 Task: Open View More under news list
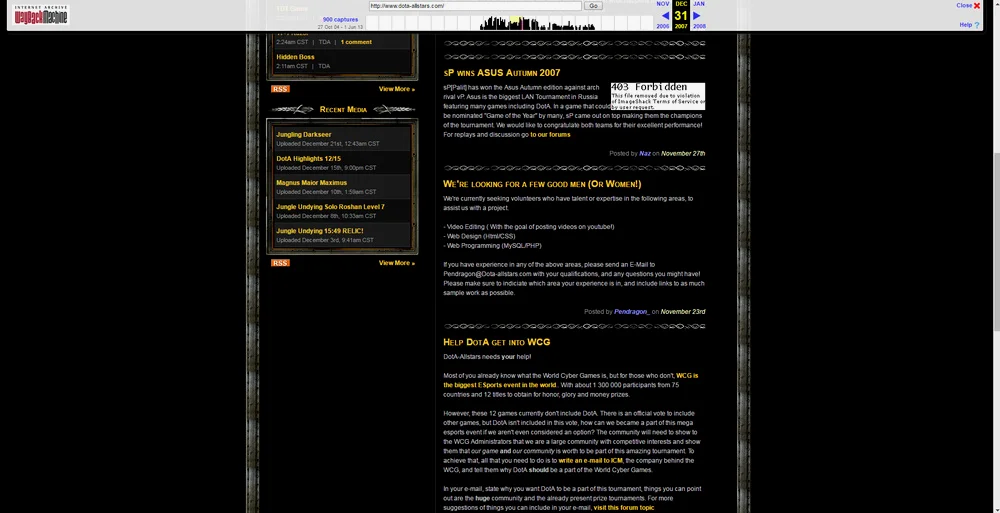397,89
